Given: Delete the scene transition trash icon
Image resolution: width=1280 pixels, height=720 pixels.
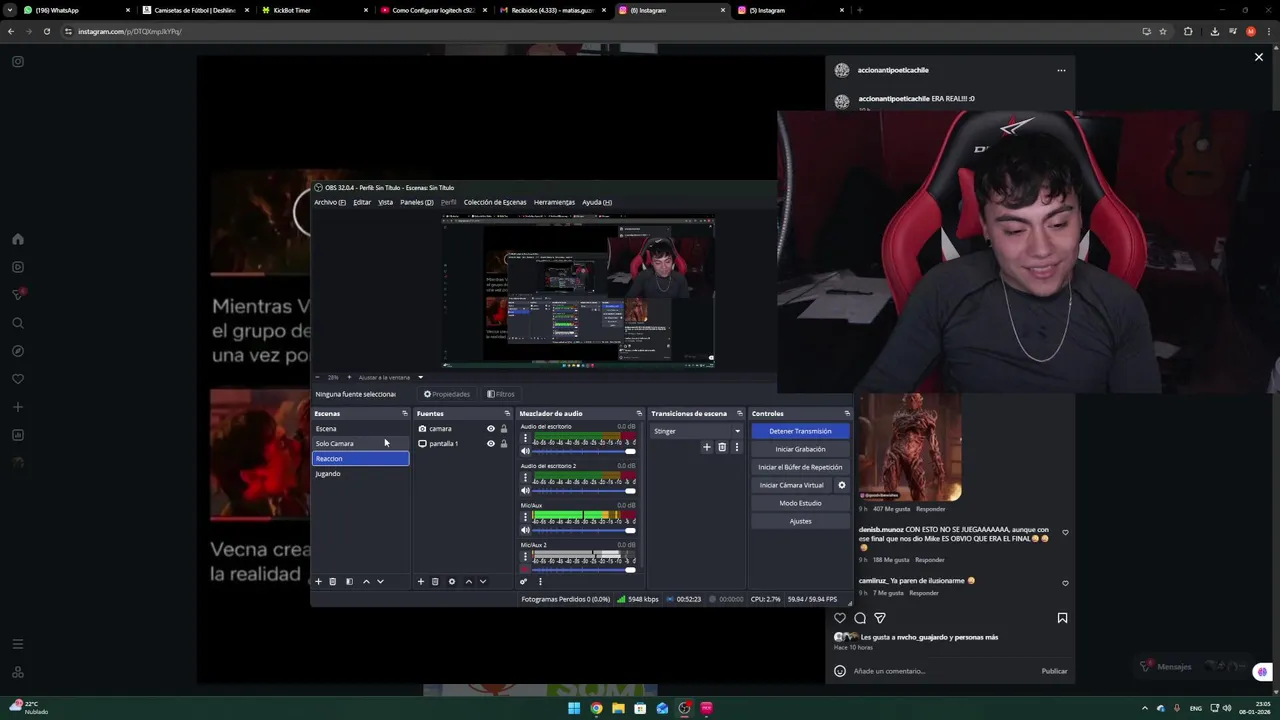Looking at the screenshot, I should 722,447.
